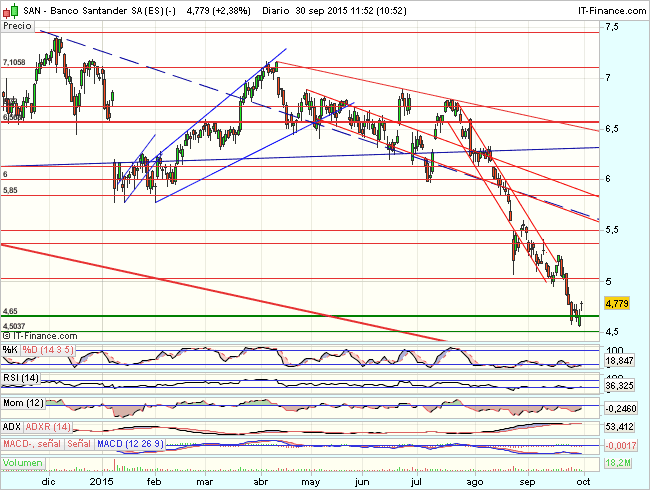Viewport: 650px width, 490px height.
Task: Click the ago month label on time axis
Action: 475,482
